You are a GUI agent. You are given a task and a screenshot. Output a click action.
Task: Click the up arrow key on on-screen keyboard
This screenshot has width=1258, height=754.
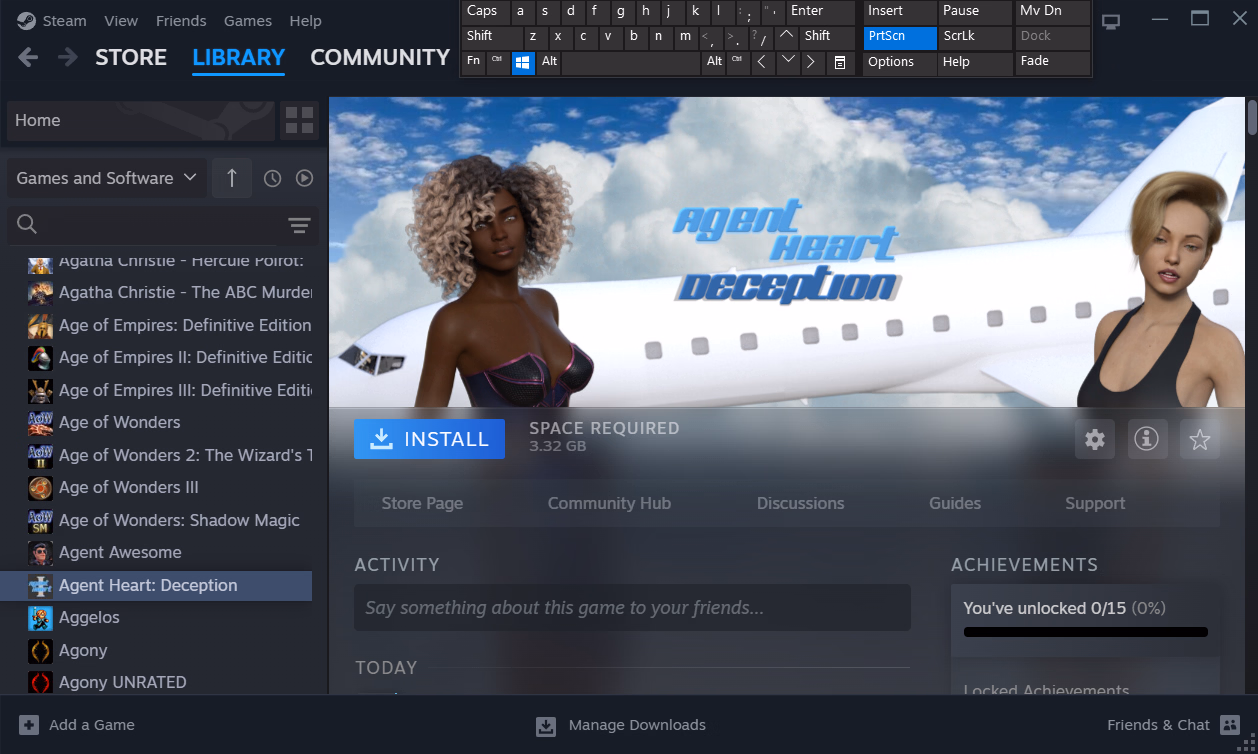pos(787,37)
